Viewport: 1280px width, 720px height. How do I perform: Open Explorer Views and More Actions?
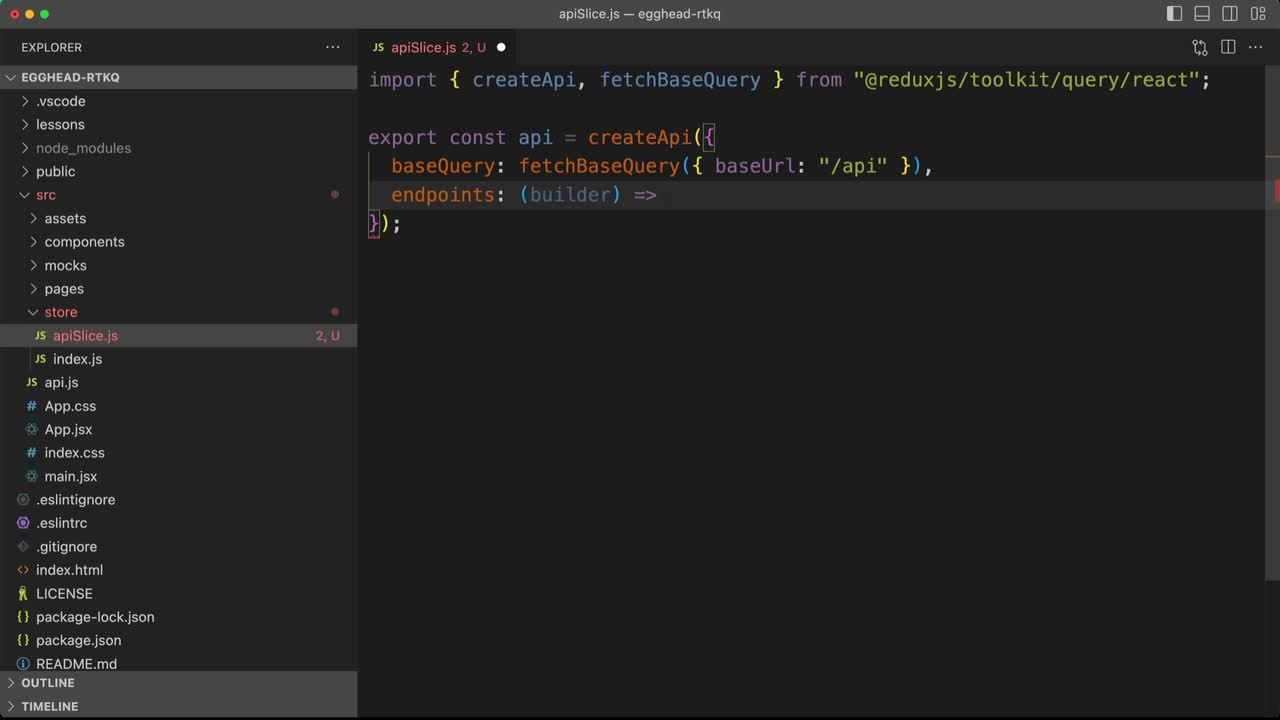[332, 47]
